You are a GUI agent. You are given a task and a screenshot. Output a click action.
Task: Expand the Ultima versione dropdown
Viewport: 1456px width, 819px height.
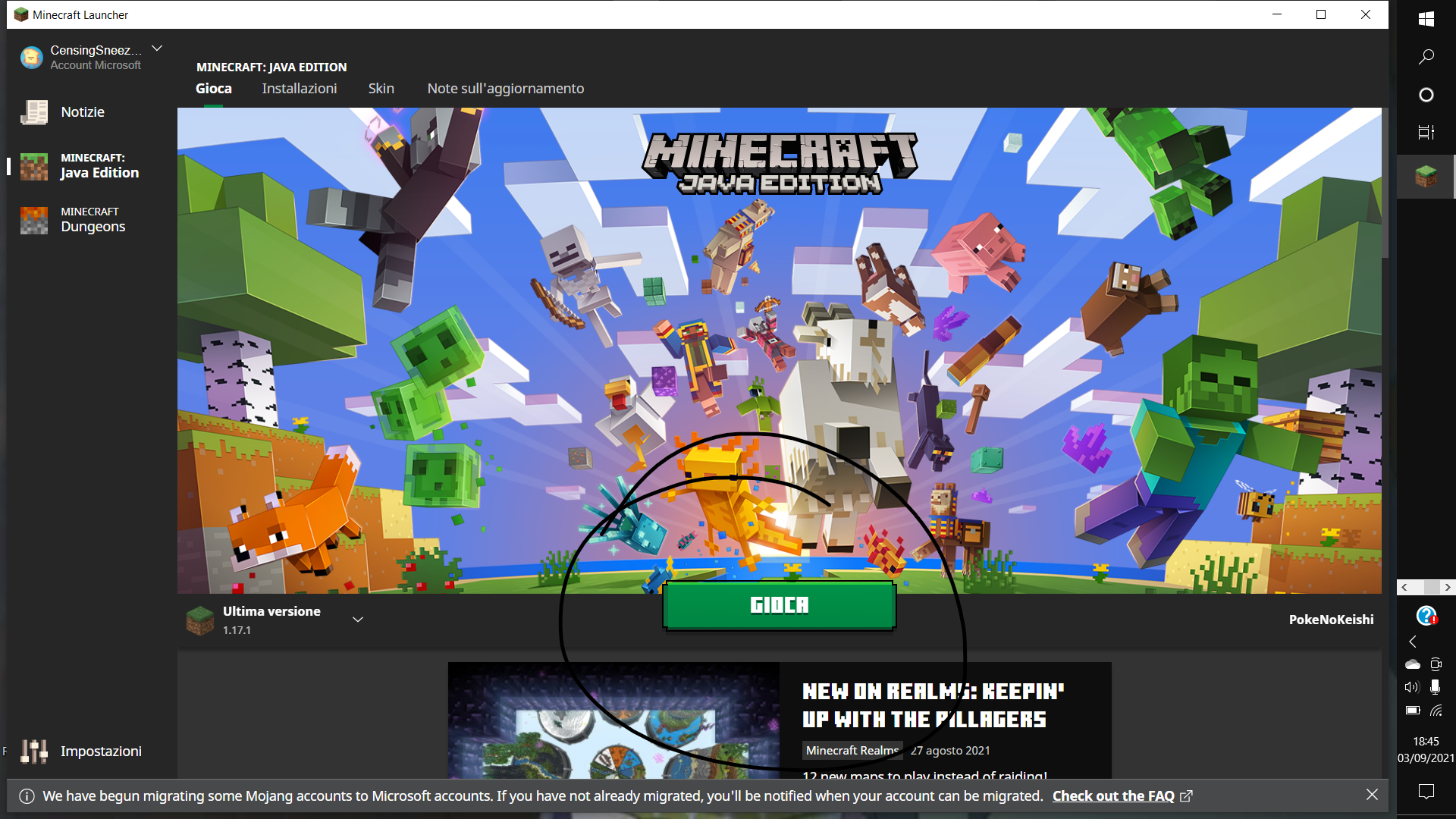coord(358,620)
